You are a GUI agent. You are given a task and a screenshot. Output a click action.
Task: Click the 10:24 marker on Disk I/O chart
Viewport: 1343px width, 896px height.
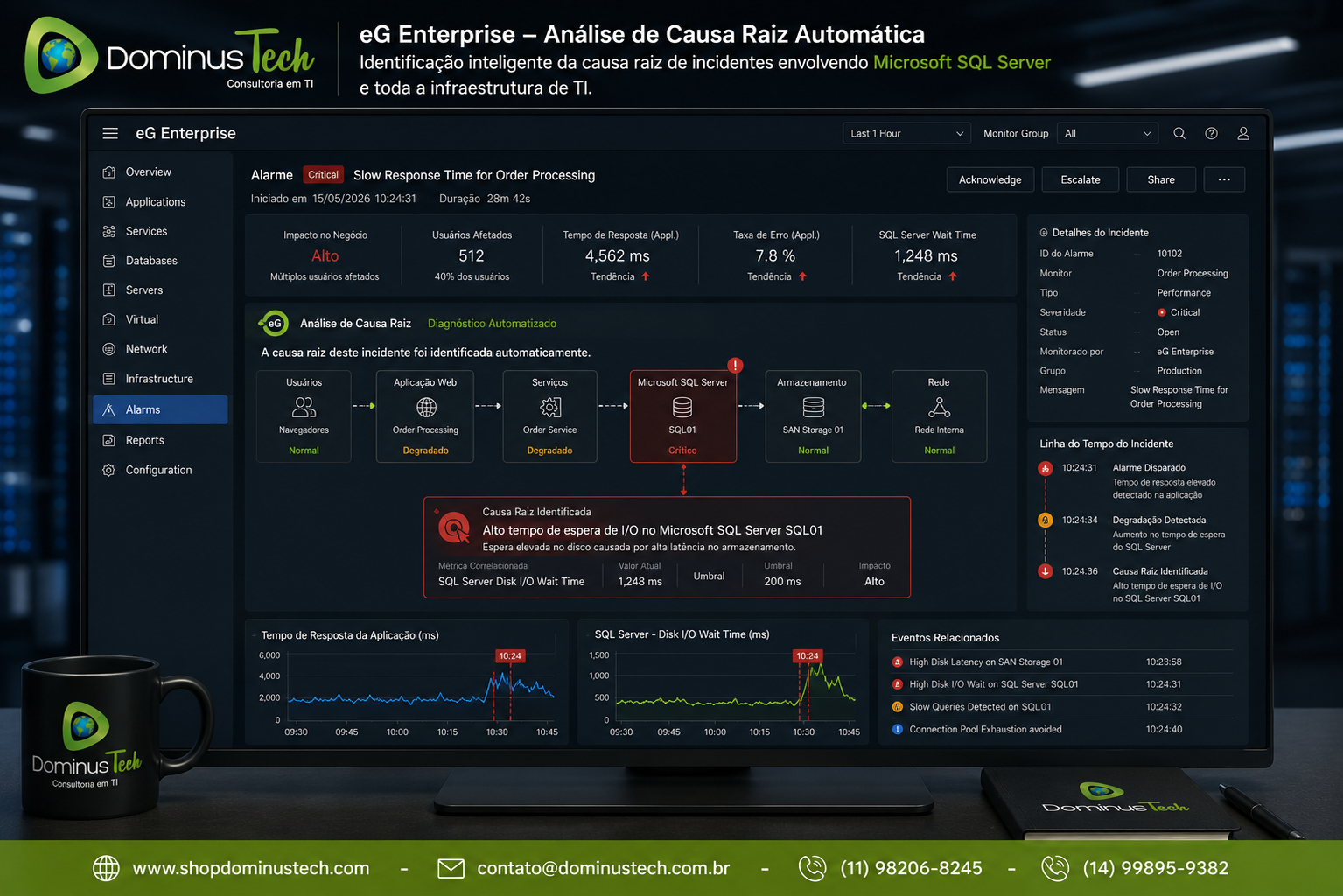tap(808, 655)
